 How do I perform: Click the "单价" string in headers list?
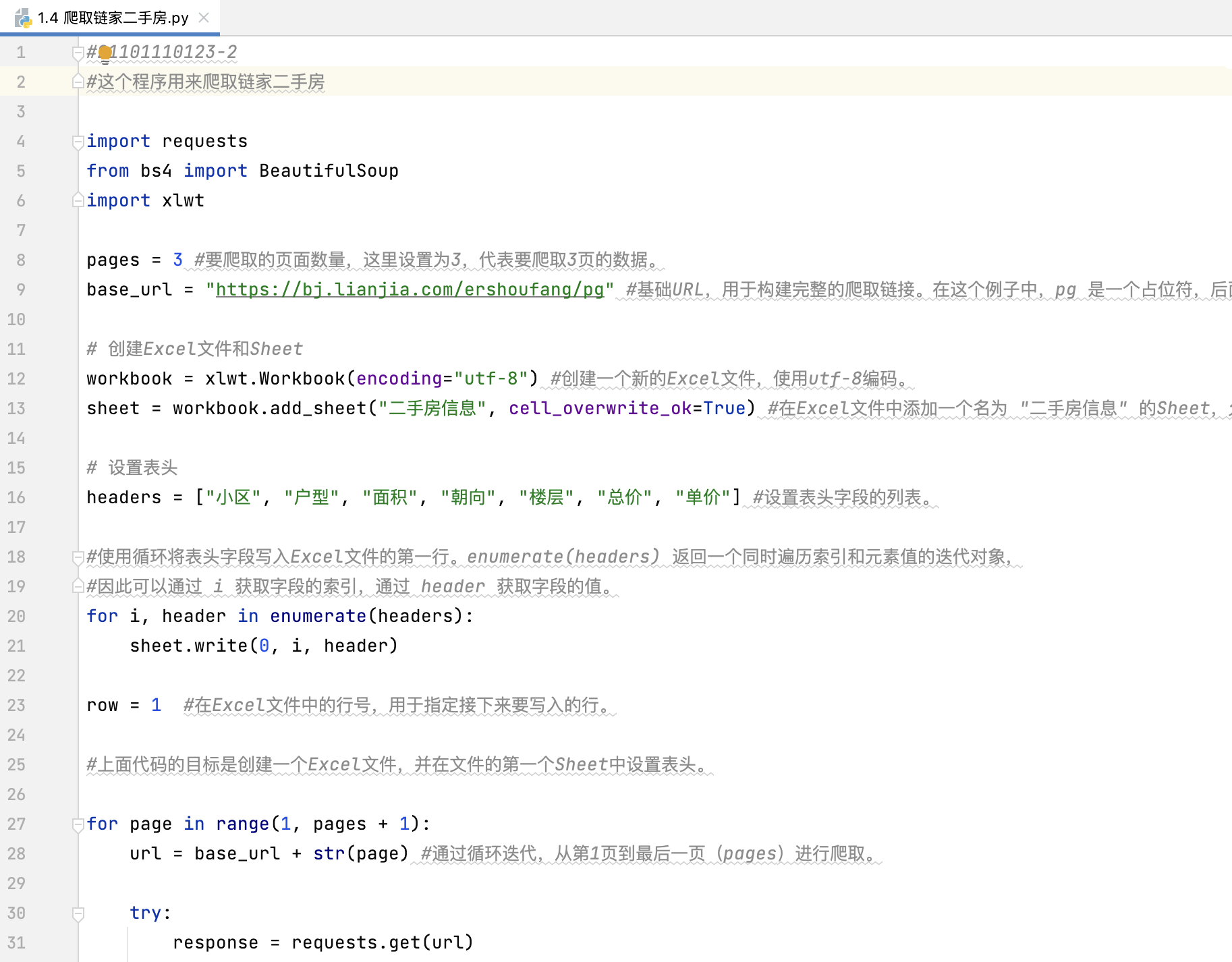pyautogui.click(x=702, y=497)
